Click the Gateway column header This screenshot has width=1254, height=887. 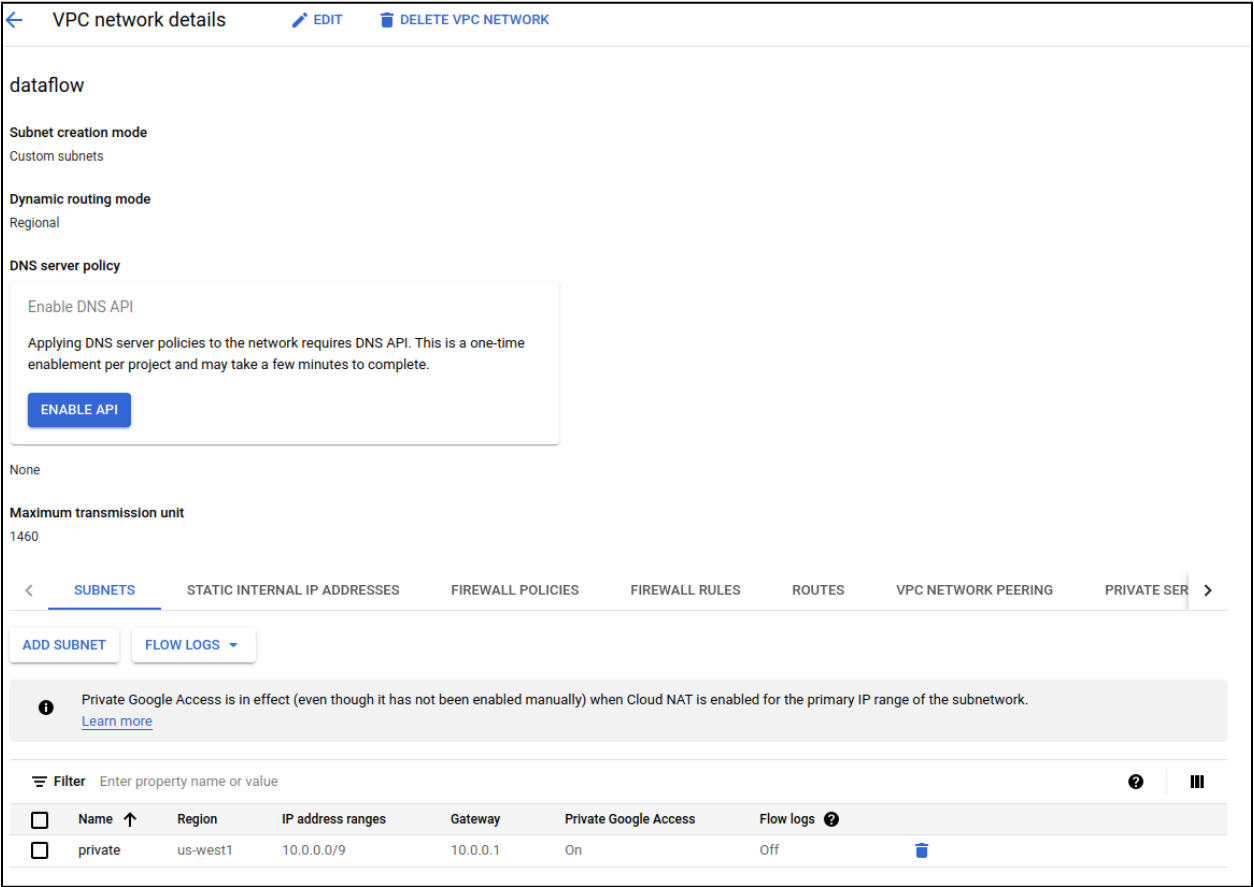coord(475,819)
